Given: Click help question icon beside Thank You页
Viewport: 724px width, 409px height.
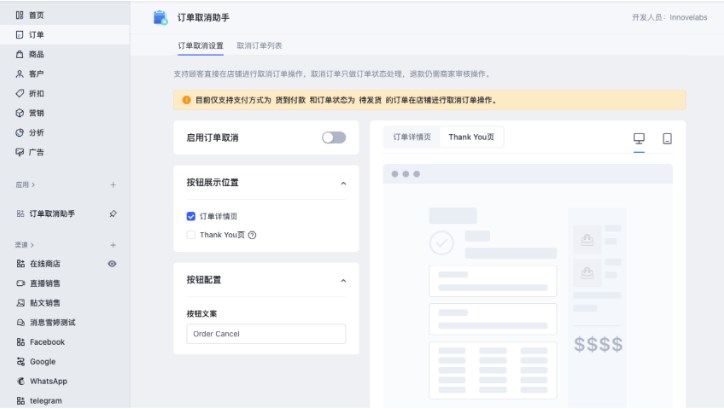Looking at the screenshot, I should 252,235.
